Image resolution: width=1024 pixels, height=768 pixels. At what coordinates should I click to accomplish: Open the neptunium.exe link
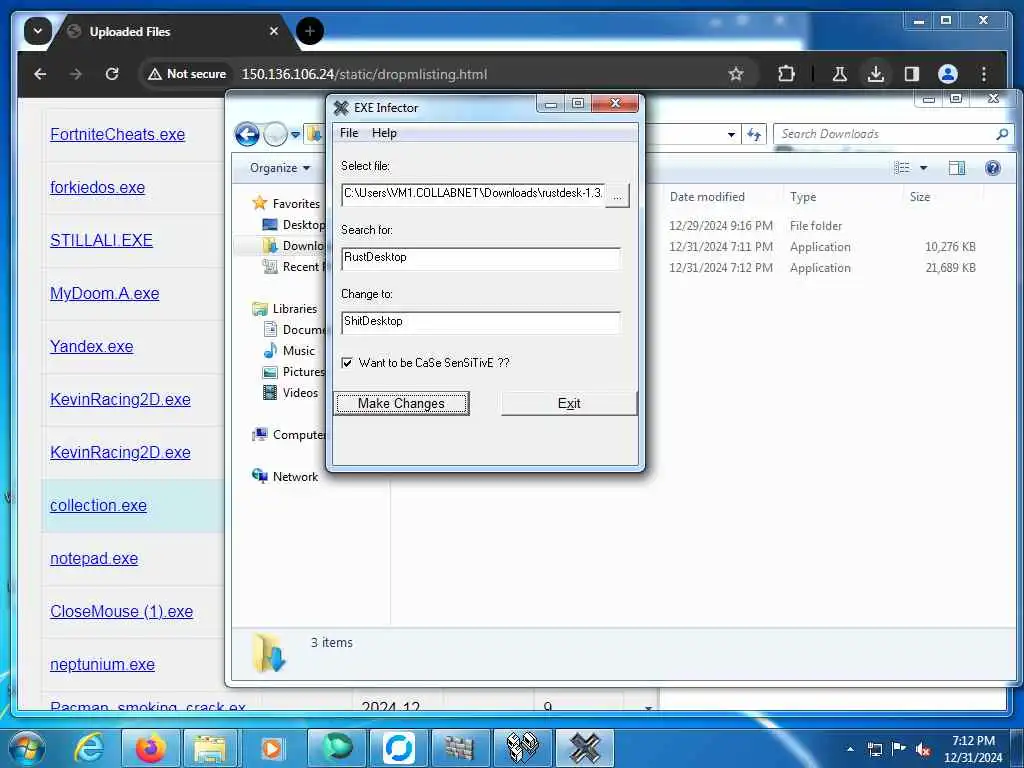pyautogui.click(x=103, y=664)
